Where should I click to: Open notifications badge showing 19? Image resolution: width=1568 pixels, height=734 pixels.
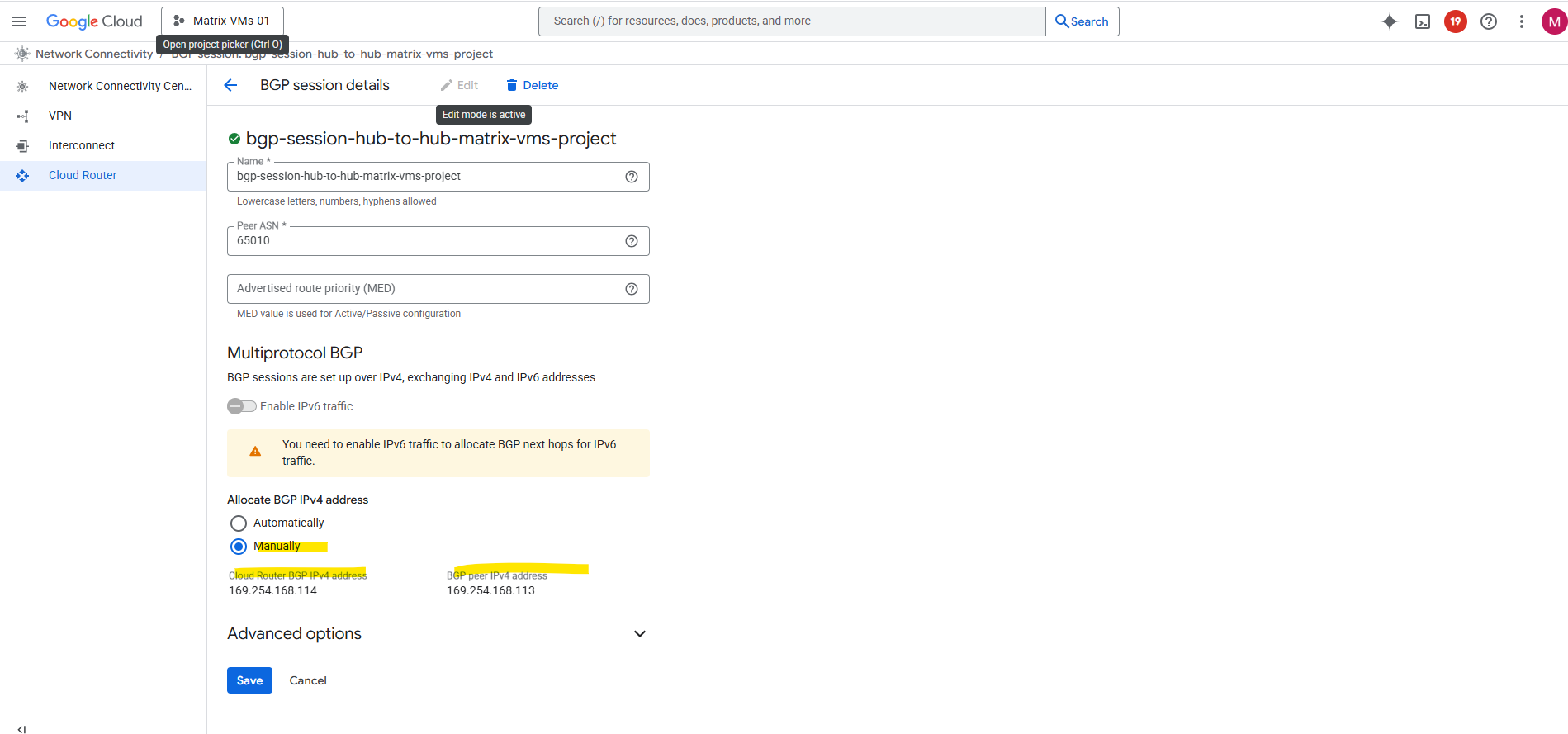click(x=1456, y=21)
